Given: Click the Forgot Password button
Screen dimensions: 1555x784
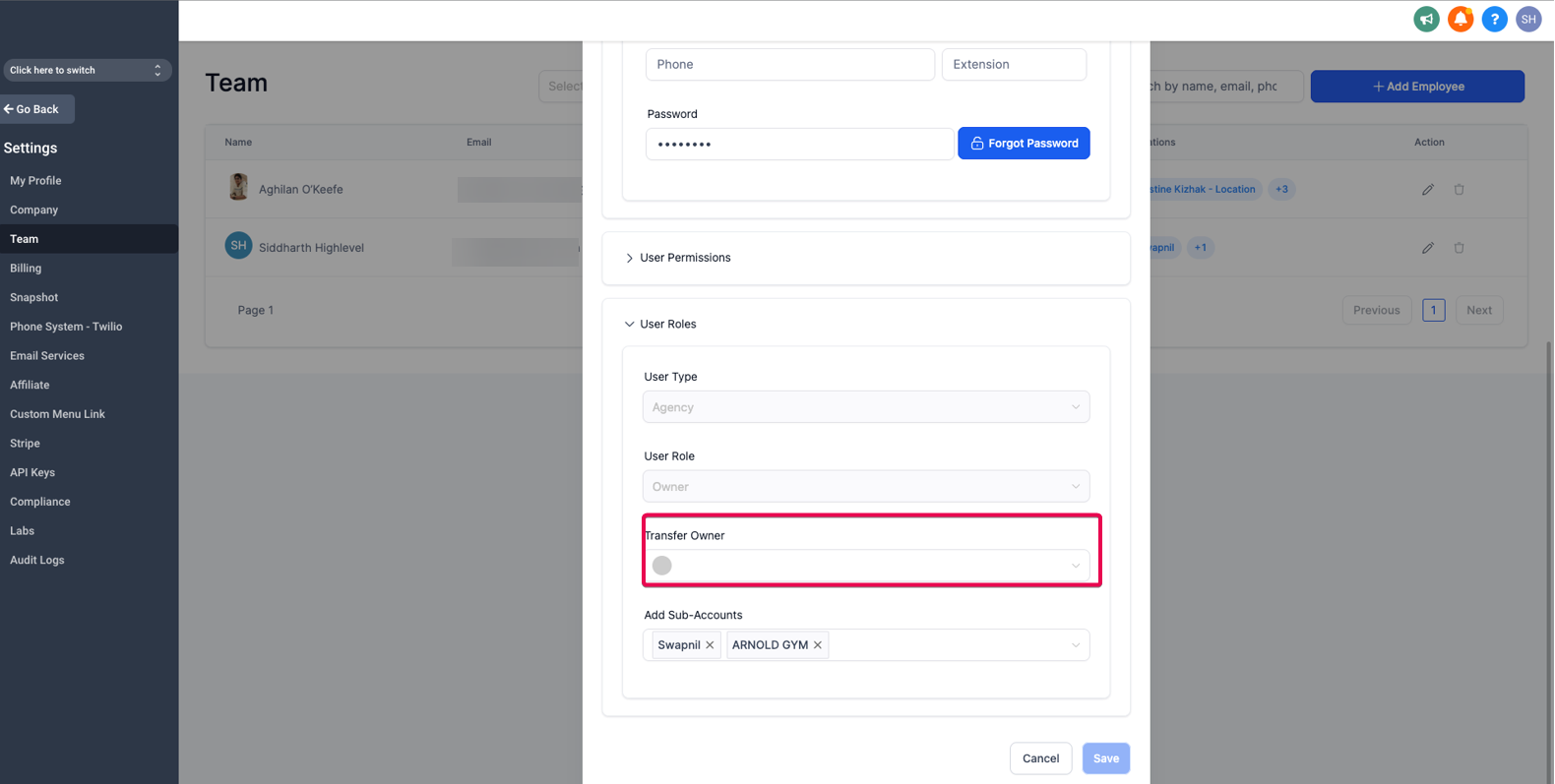Looking at the screenshot, I should [x=1024, y=144].
